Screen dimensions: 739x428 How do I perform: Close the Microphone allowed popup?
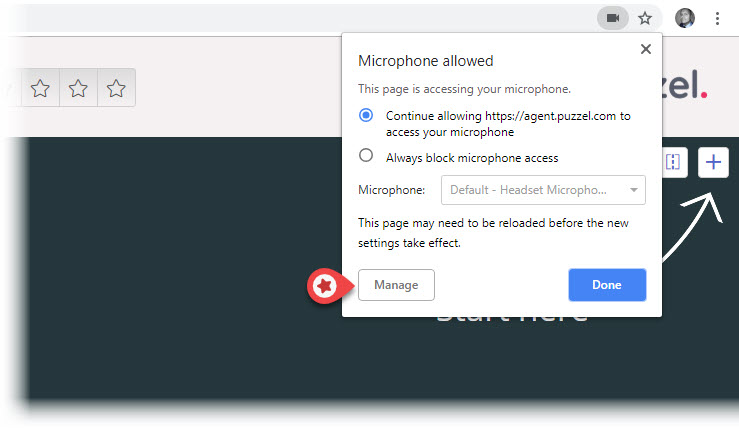(645, 49)
